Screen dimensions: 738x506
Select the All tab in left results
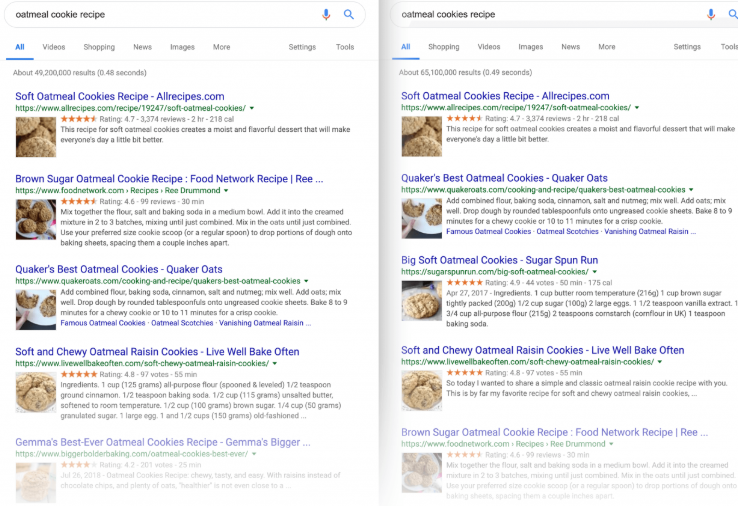click(20, 47)
